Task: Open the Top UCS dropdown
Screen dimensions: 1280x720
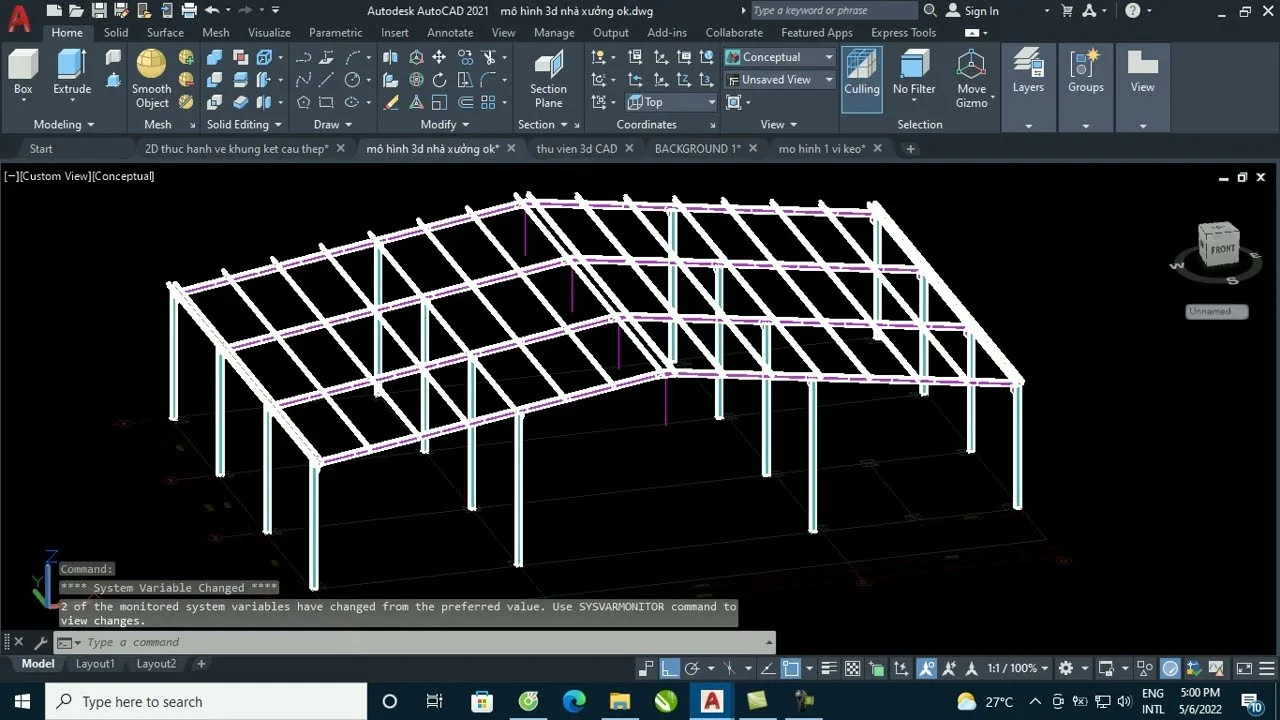Action: [x=671, y=102]
